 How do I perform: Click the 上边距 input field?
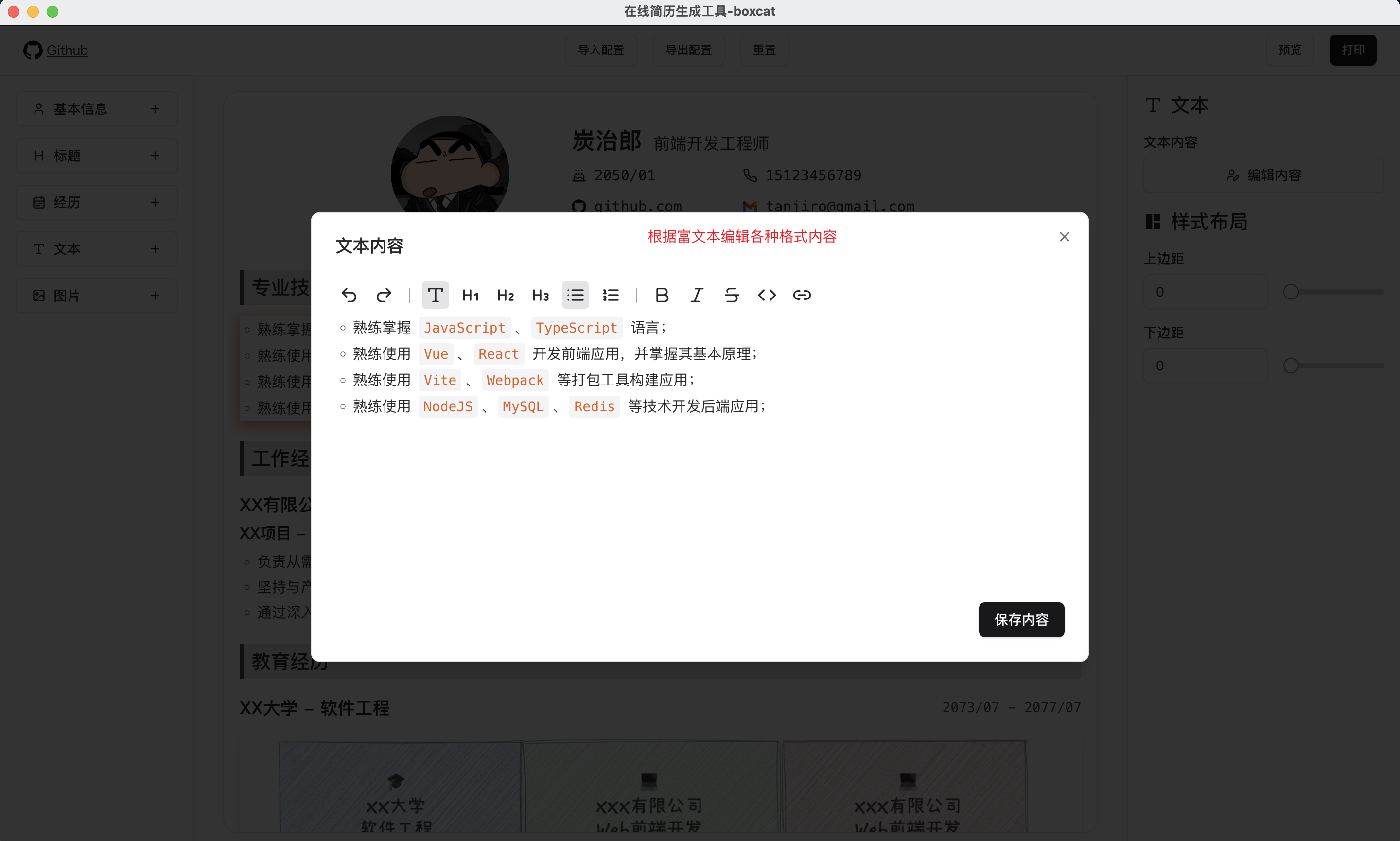1205,292
